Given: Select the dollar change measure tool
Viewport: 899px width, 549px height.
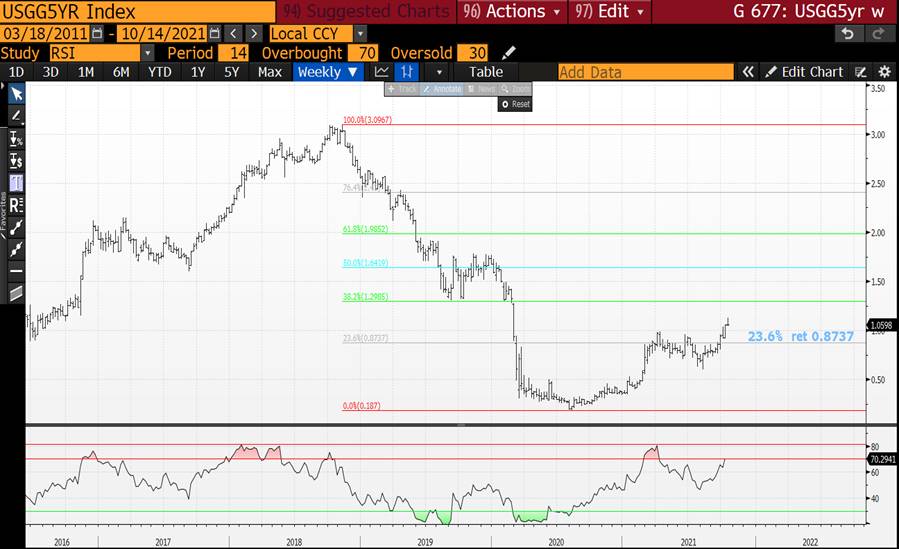Looking at the screenshot, I should tap(16, 162).
